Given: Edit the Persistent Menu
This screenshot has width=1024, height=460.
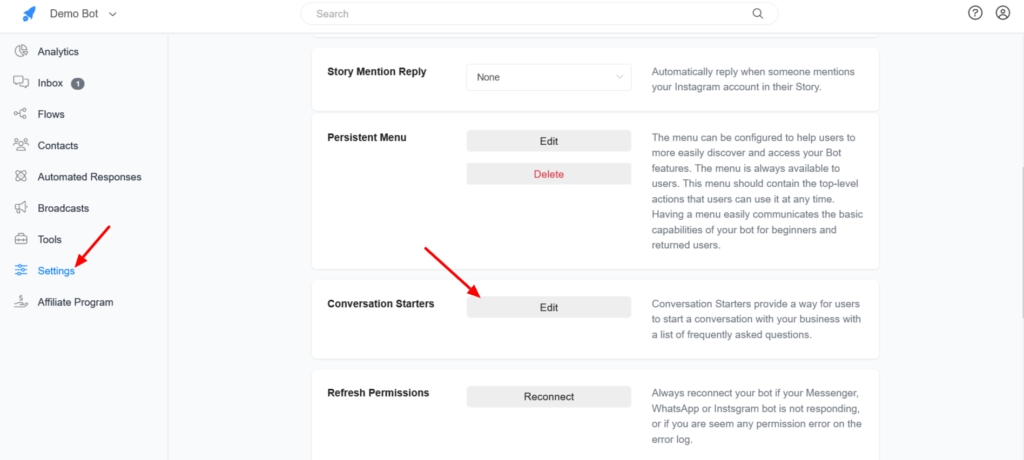Looking at the screenshot, I should coord(549,141).
